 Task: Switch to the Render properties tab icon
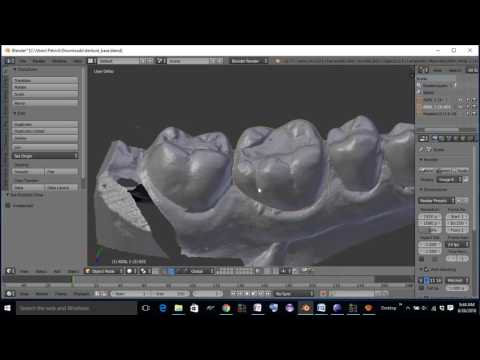436,138
